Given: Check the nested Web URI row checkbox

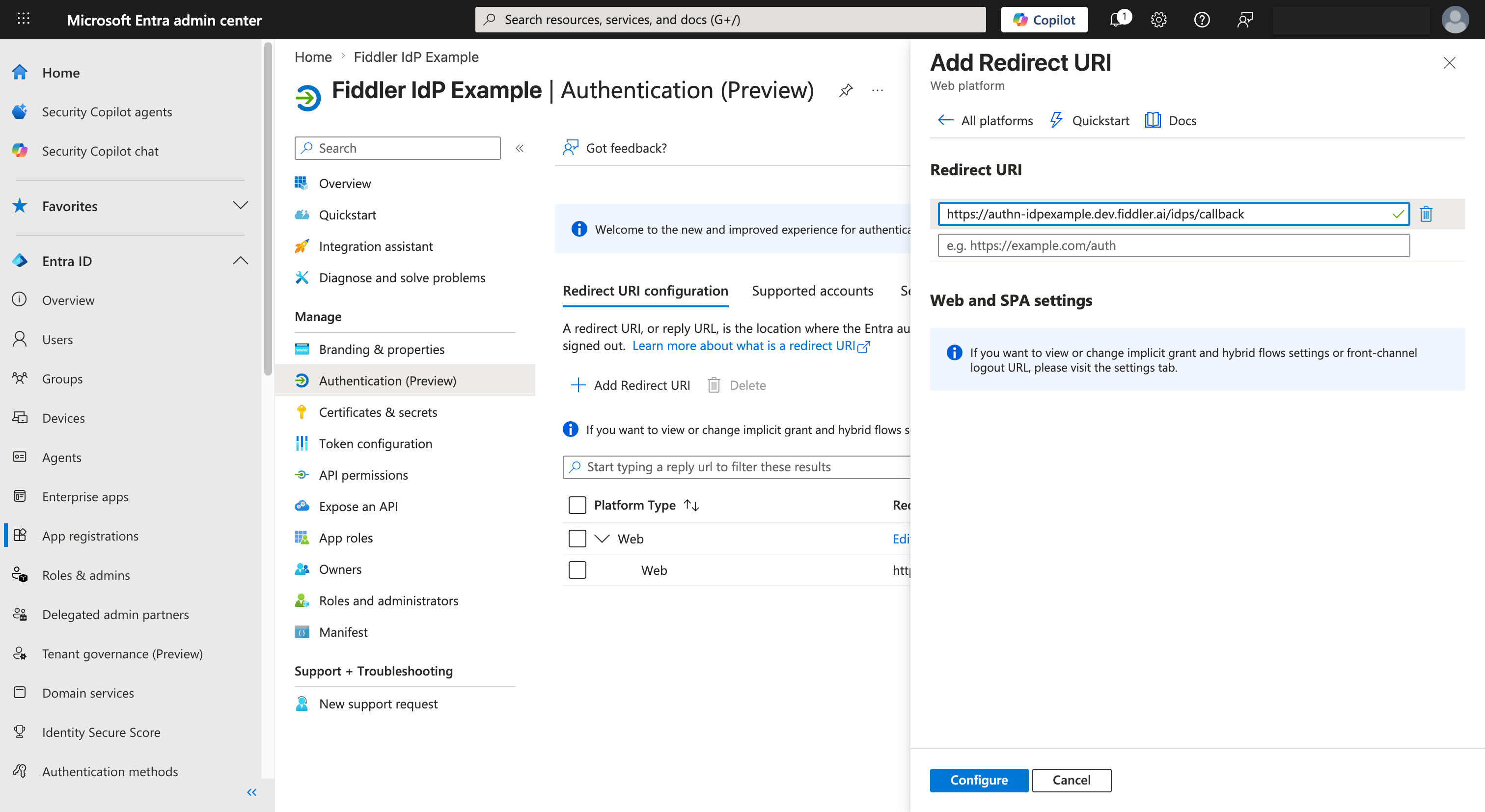Looking at the screenshot, I should [577, 570].
